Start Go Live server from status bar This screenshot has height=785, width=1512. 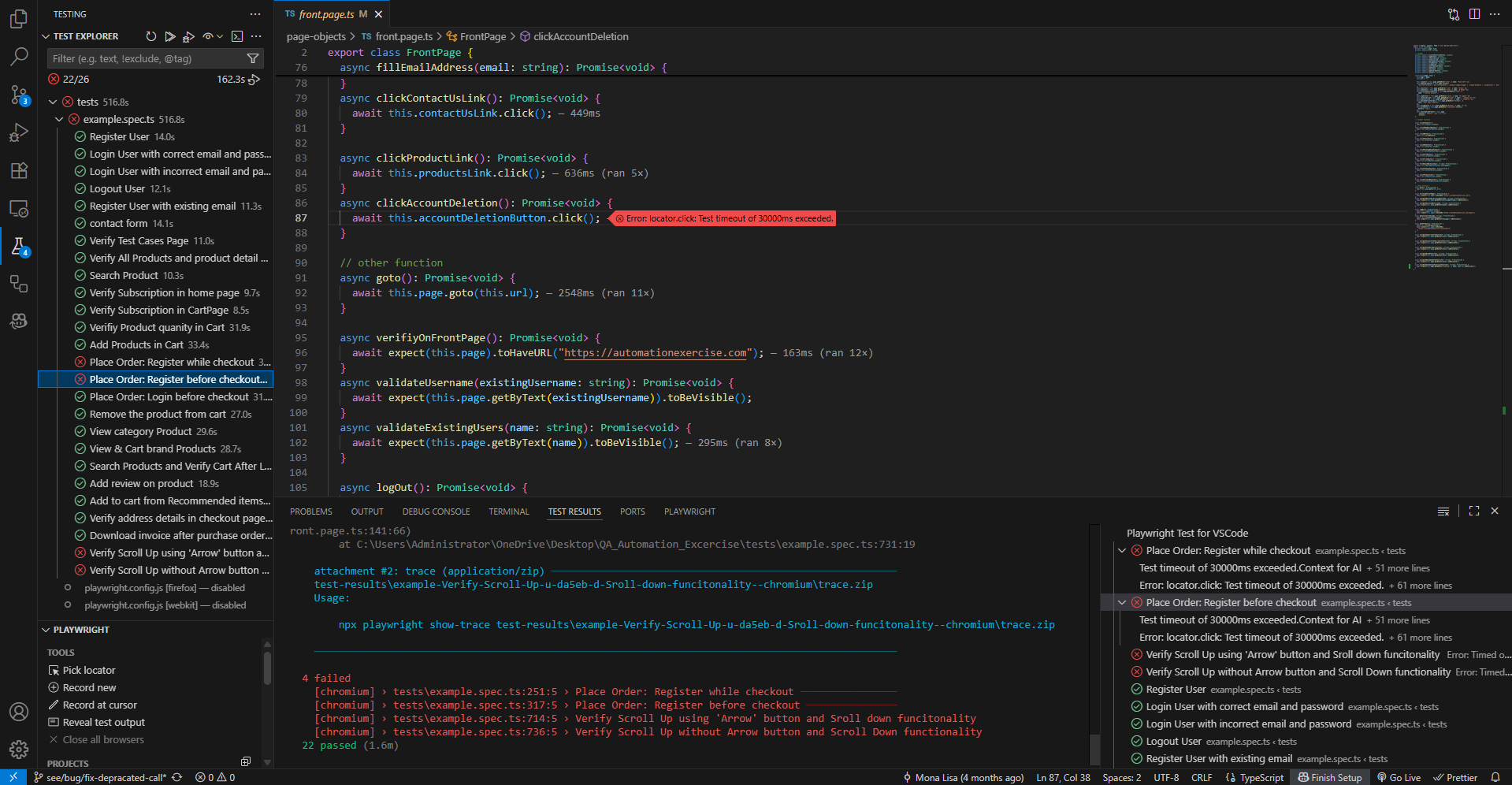[x=1399, y=777]
